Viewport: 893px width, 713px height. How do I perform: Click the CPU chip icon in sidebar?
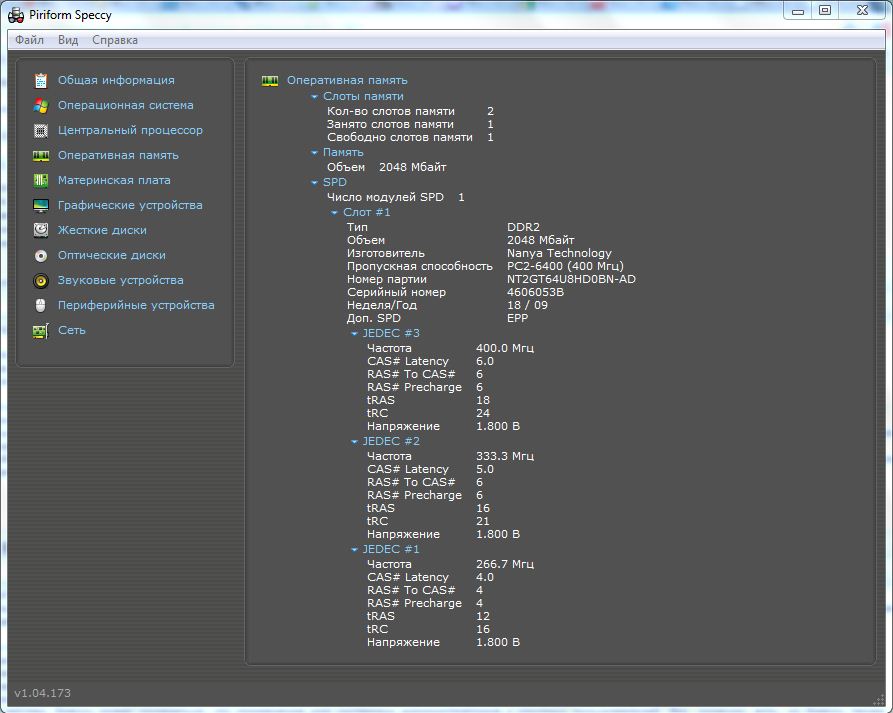point(40,130)
